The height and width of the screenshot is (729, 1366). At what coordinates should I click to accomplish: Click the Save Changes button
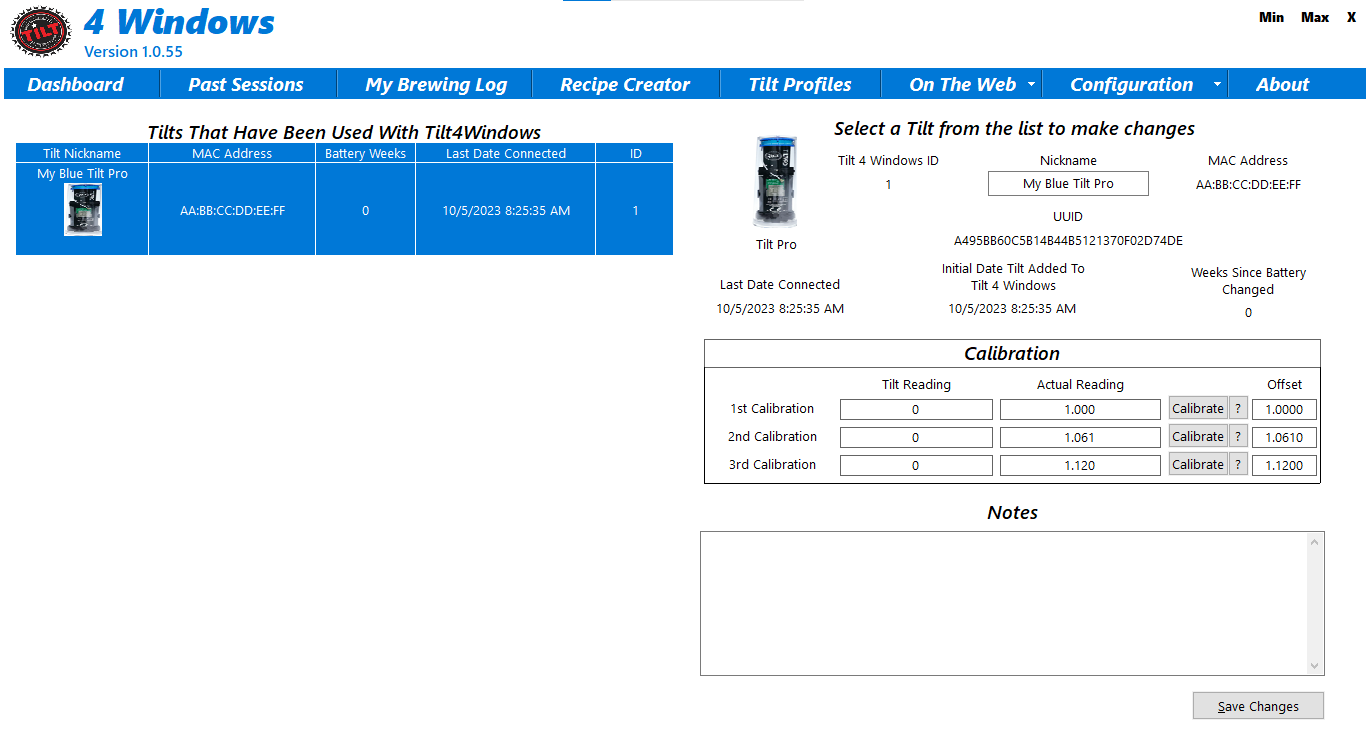pos(1258,705)
